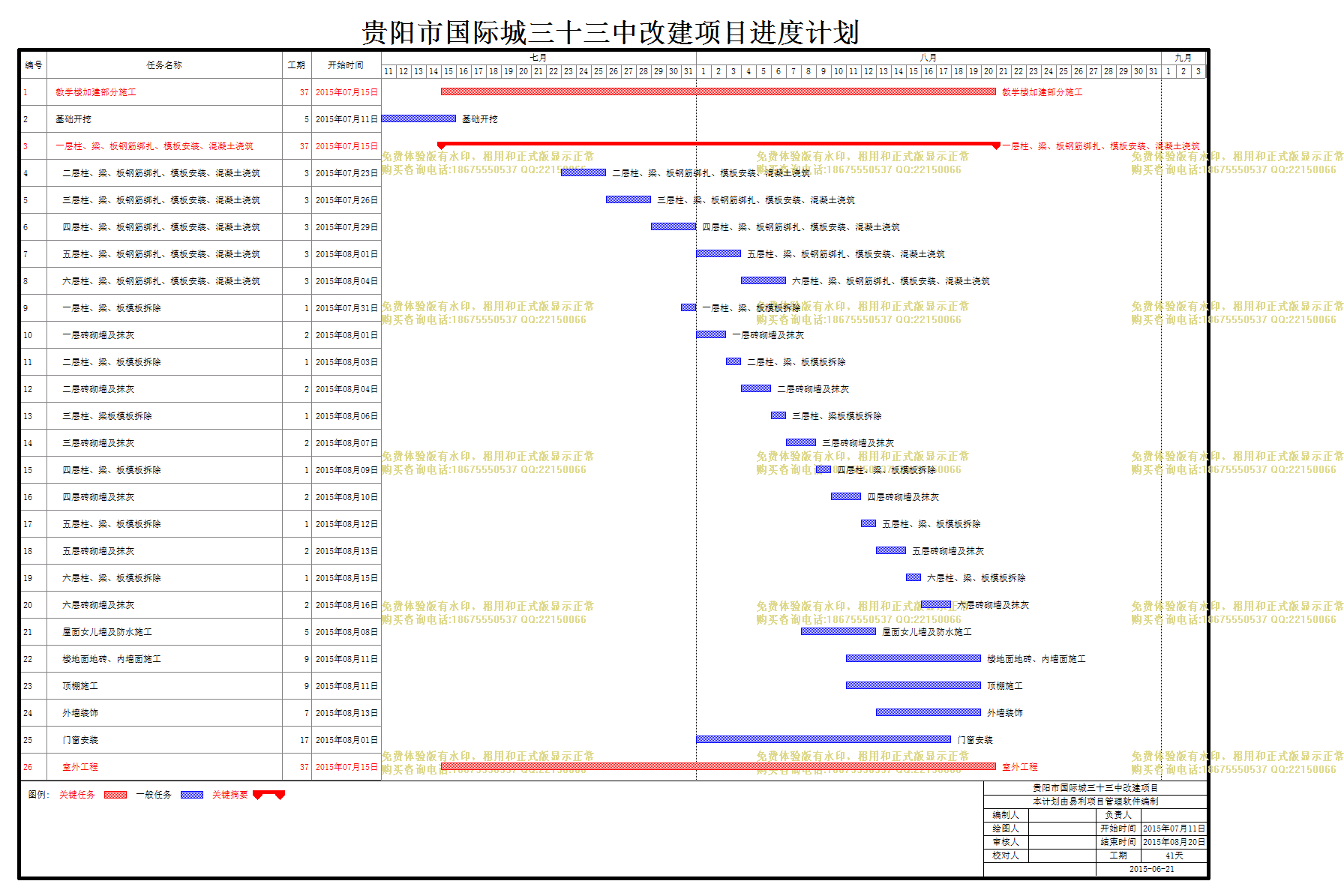Screen dimensions: 1344x896
Task: Click the chart title 贵阳市国际城三十三中改建项目进度计划
Action: point(610,33)
